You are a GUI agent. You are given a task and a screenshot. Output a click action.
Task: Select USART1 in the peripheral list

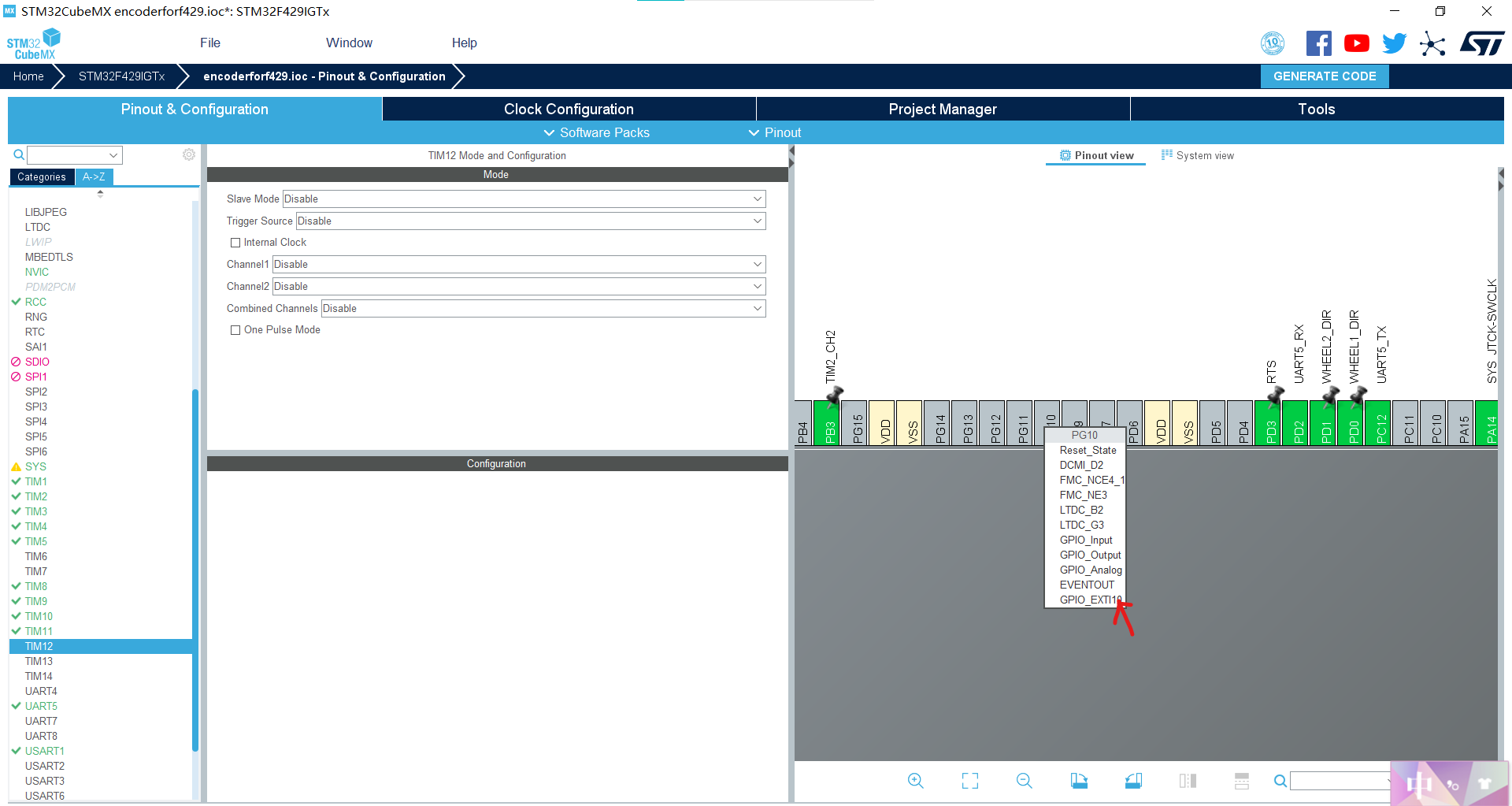(44, 751)
